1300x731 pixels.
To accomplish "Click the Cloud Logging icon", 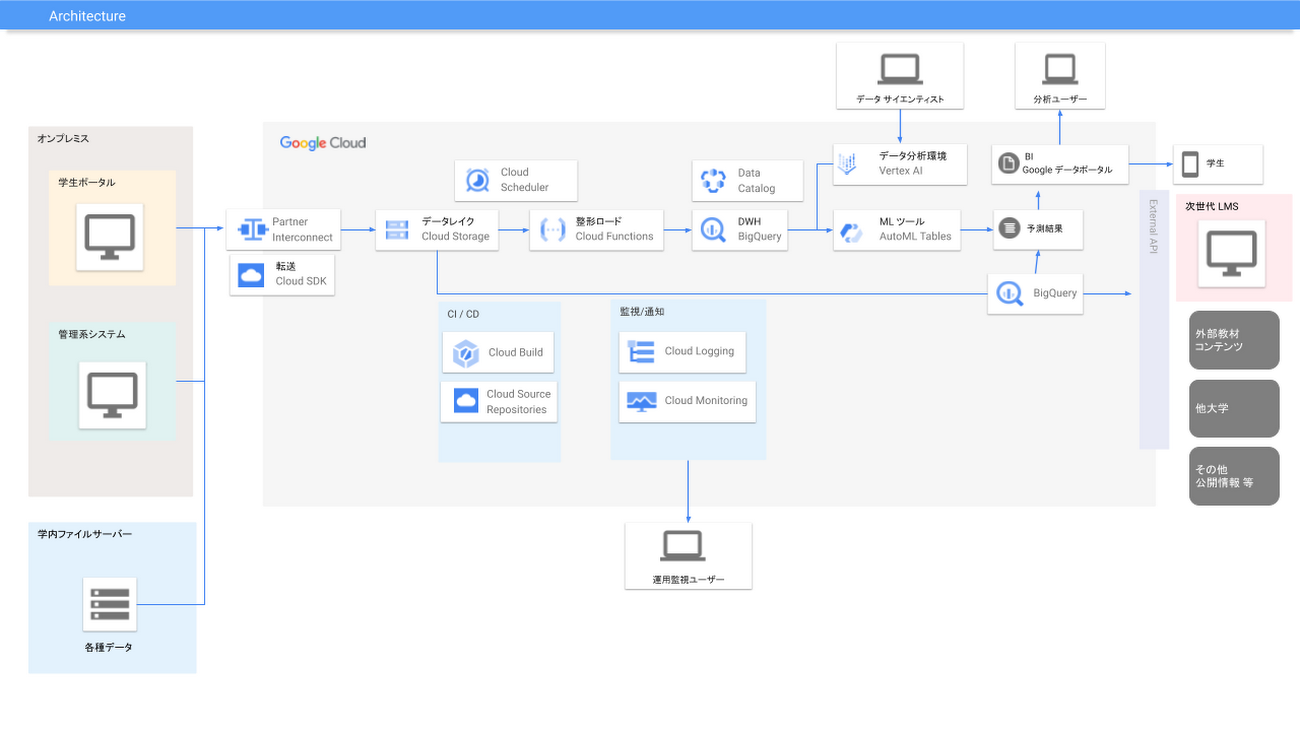I will click(x=640, y=351).
